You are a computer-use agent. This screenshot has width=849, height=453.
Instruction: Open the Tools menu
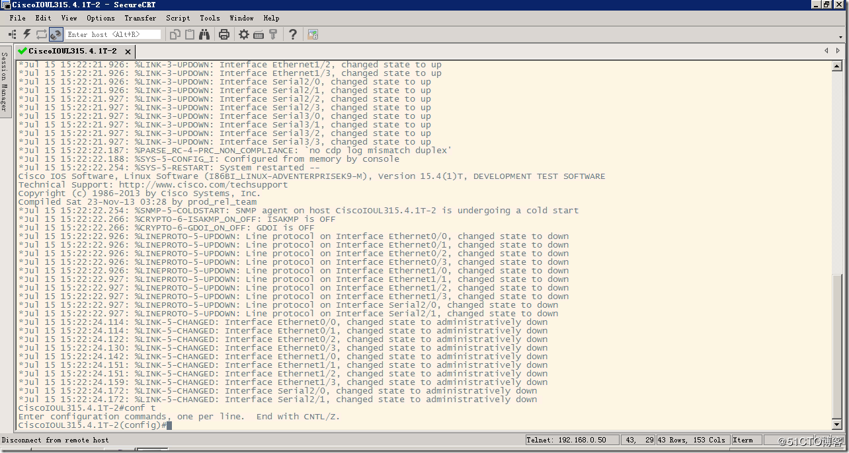click(210, 18)
